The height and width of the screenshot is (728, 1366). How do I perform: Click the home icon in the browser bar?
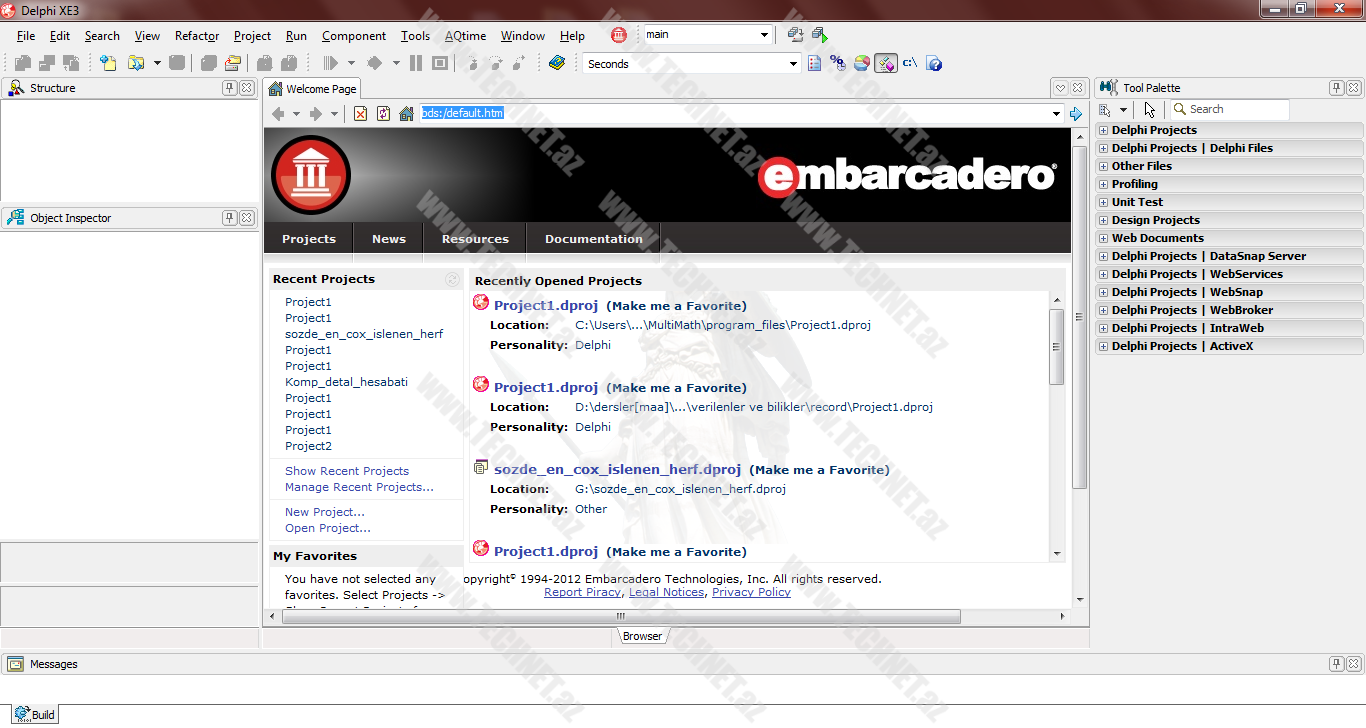[406, 114]
